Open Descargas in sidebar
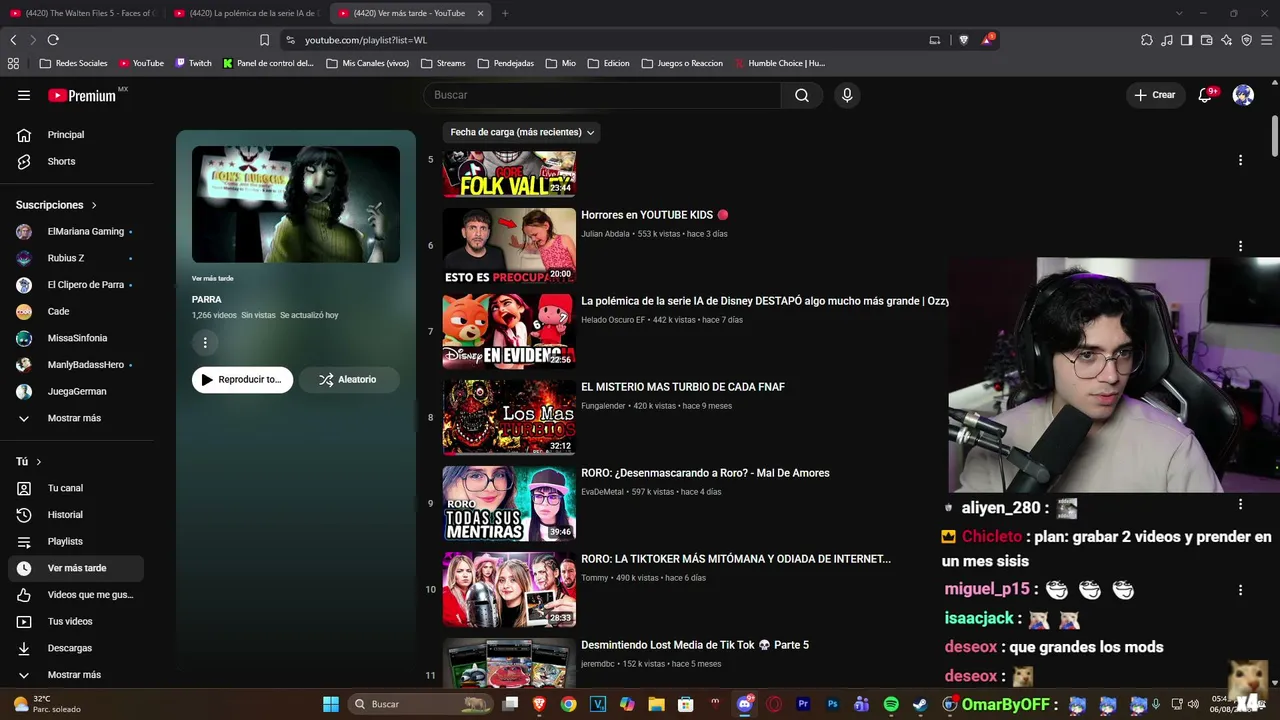1280x720 pixels. [x=77, y=648]
